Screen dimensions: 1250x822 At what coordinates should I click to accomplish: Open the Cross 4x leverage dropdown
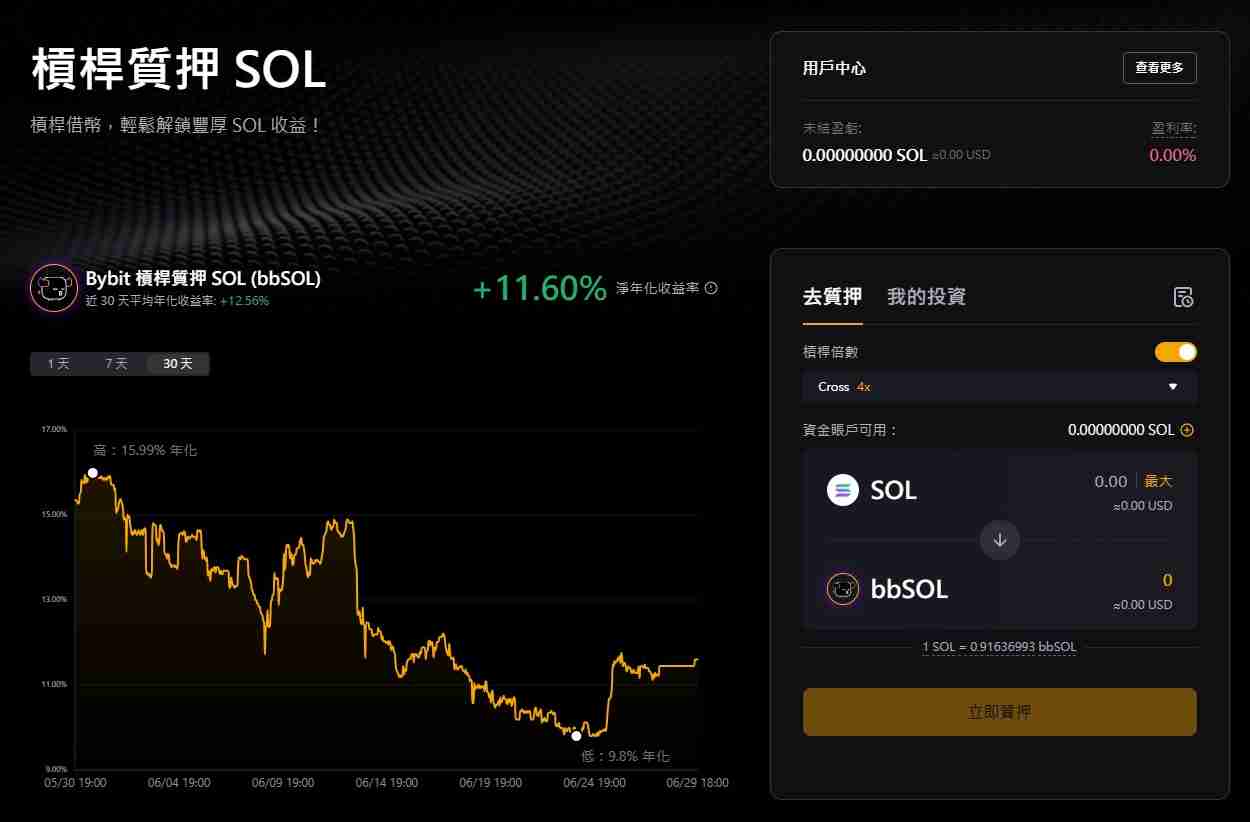point(999,387)
